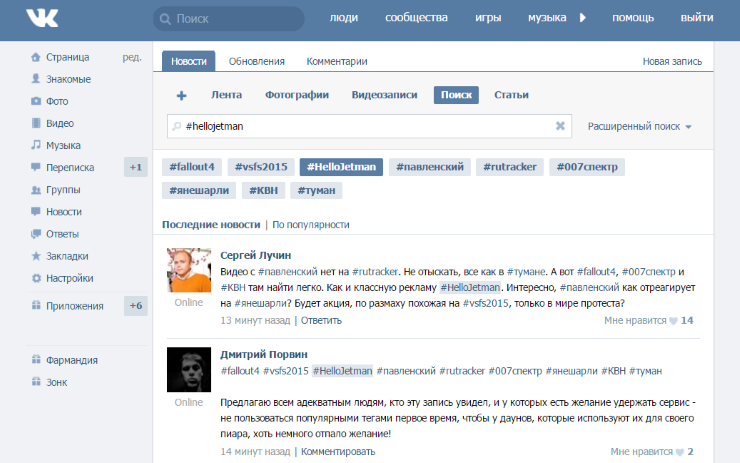Select the #vsfs2015 hashtag chip
Image resolution: width=740 pixels, height=463 pixels.
pyautogui.click(x=261, y=167)
